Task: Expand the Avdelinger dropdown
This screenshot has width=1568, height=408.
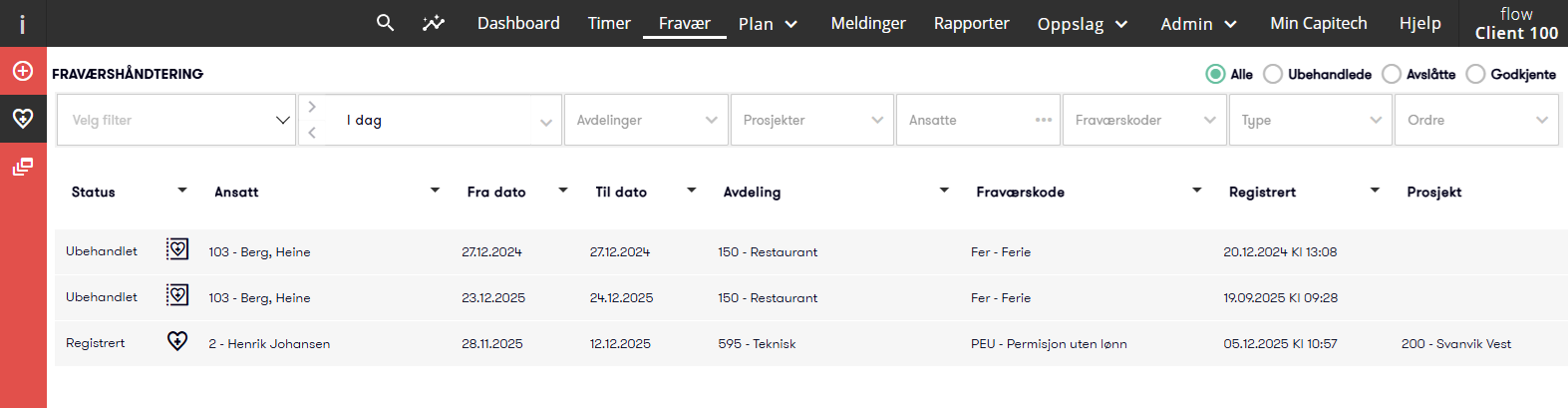Action: tap(646, 120)
